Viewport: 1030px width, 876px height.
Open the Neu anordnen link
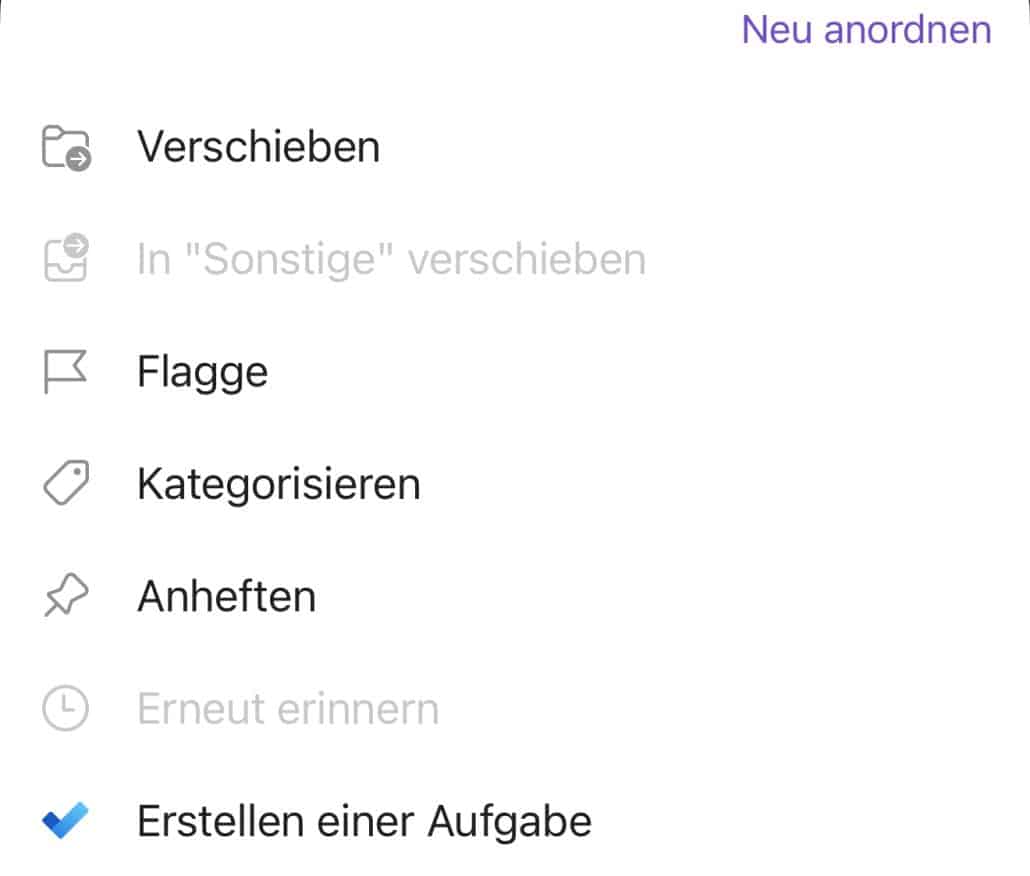tap(866, 30)
